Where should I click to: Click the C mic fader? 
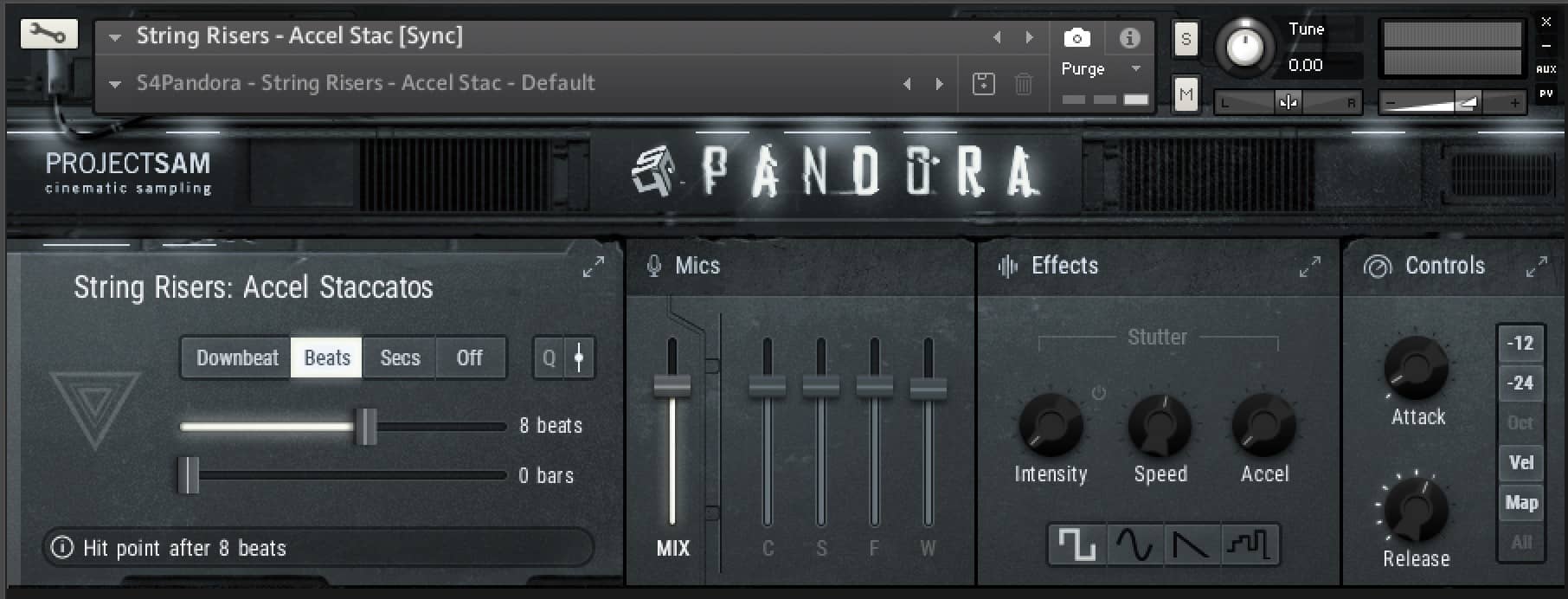(x=767, y=386)
